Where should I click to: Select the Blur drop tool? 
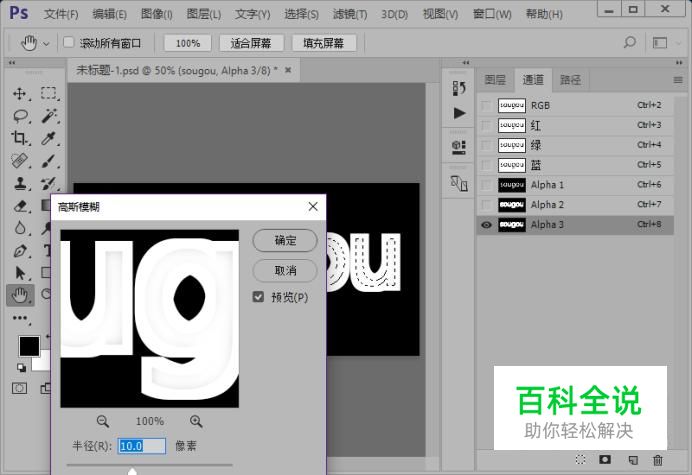click(x=20, y=228)
